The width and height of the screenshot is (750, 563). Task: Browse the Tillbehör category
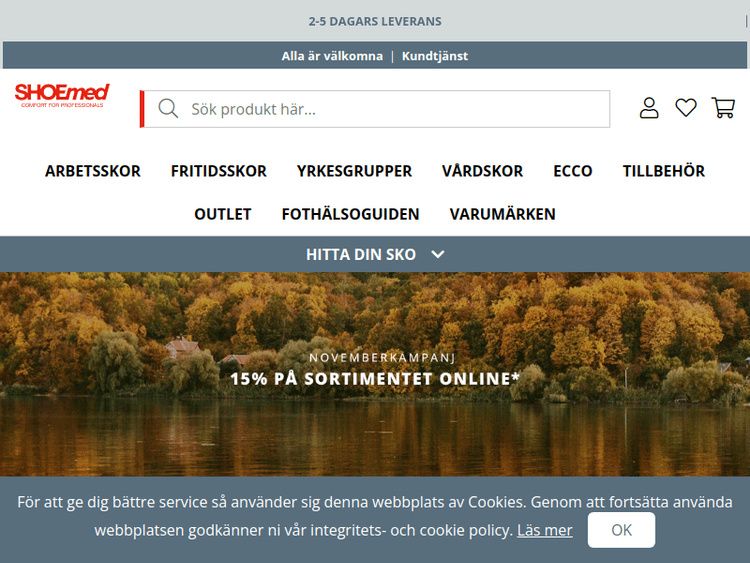663,171
